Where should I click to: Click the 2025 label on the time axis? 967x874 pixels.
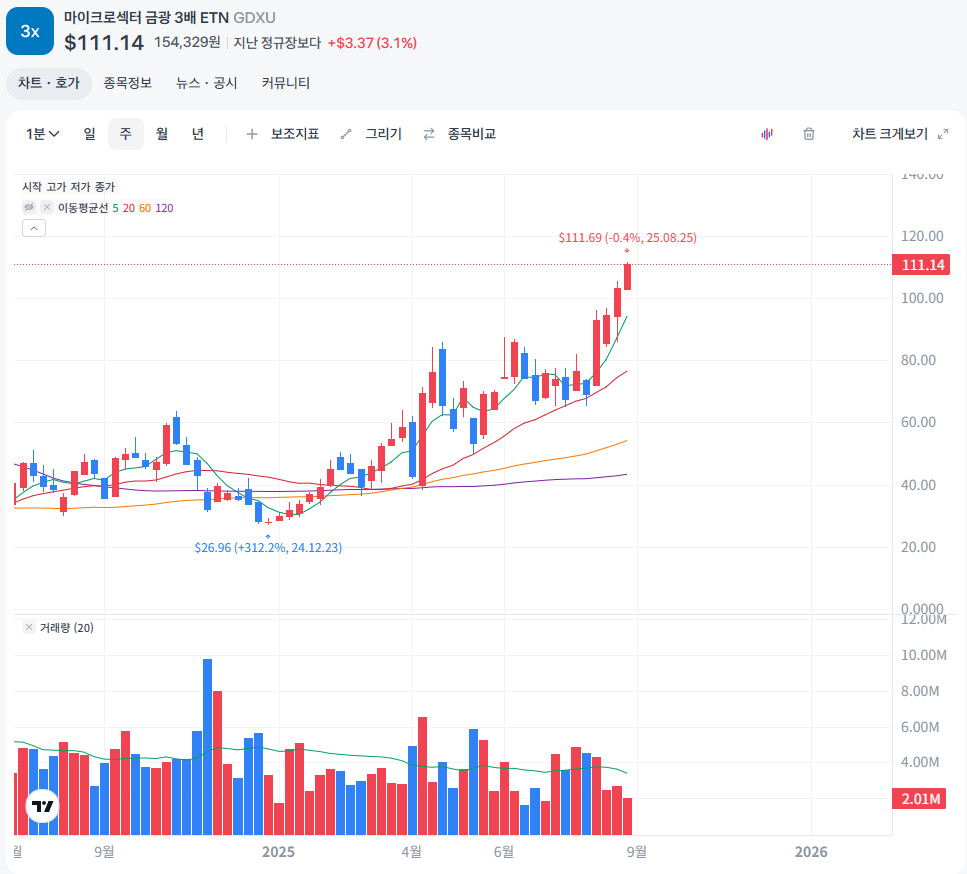pos(278,852)
